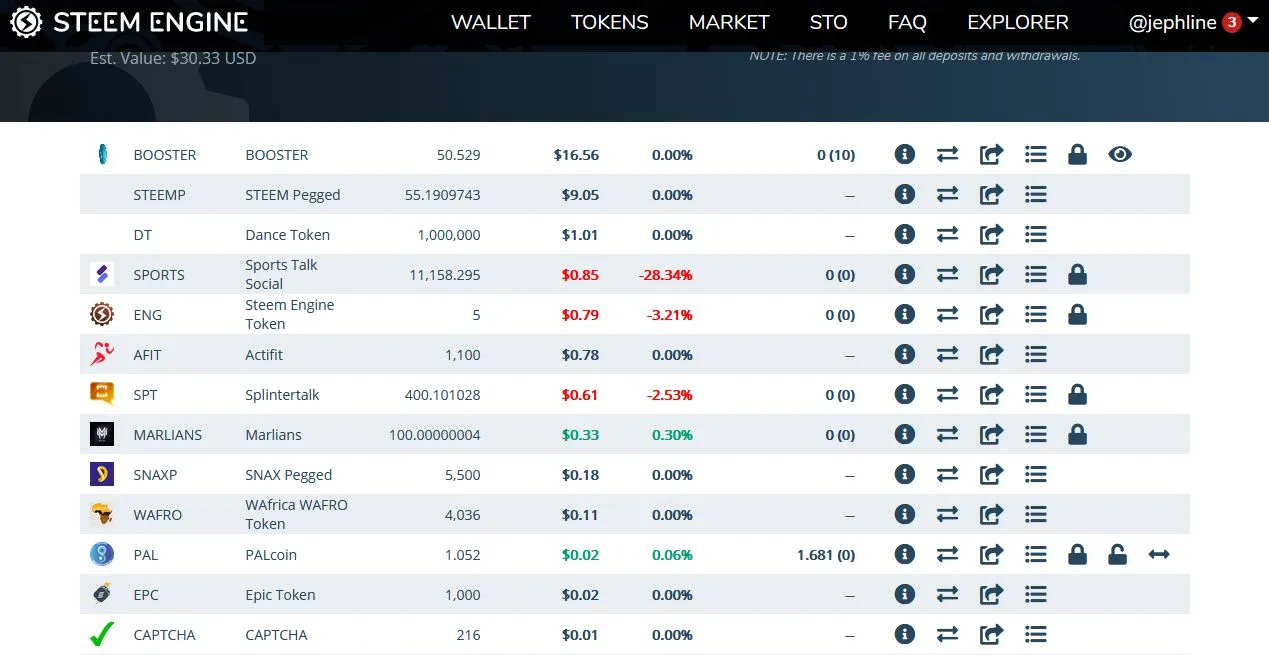
Task: Click the notification badge showing 3
Action: pos(1231,22)
